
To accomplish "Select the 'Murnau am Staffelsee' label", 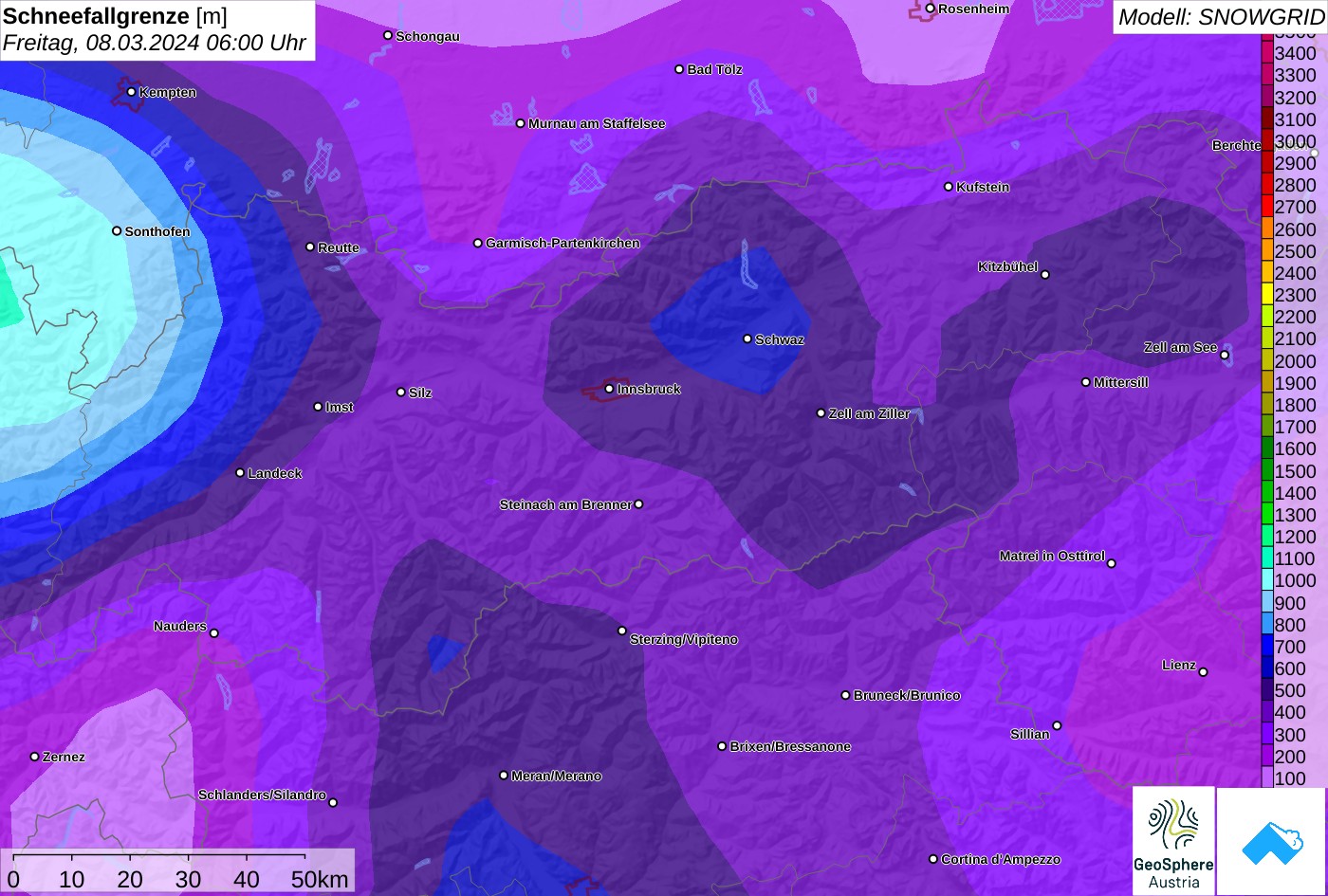I will (597, 124).
